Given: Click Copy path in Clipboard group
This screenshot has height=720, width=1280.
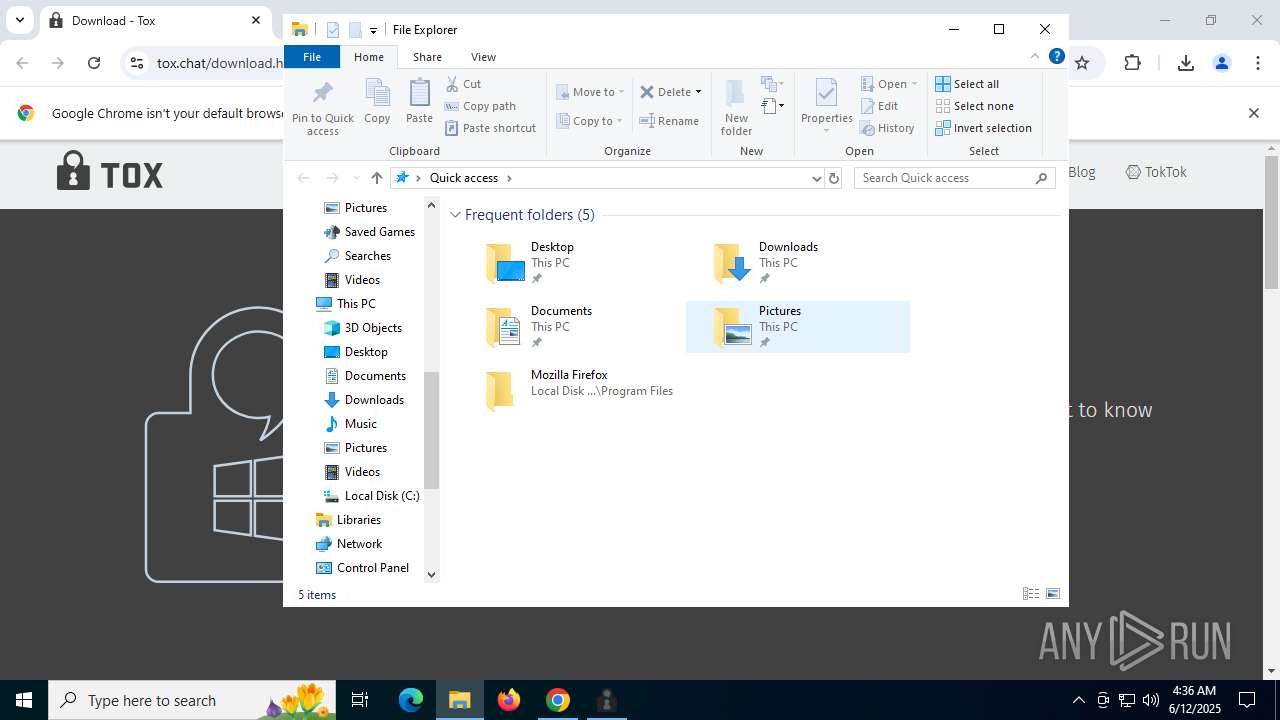Looking at the screenshot, I should point(480,106).
